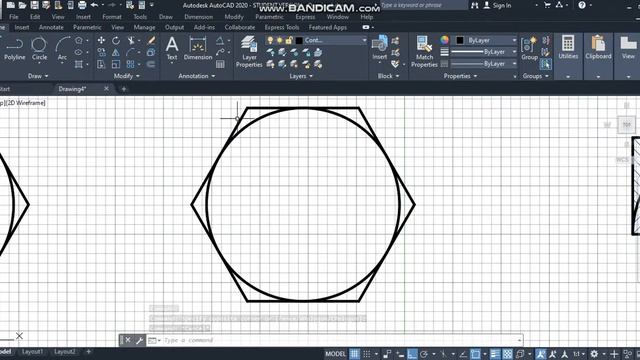The width and height of the screenshot is (640, 360).
Task: Activate the Scale tool
Action: point(116,64)
